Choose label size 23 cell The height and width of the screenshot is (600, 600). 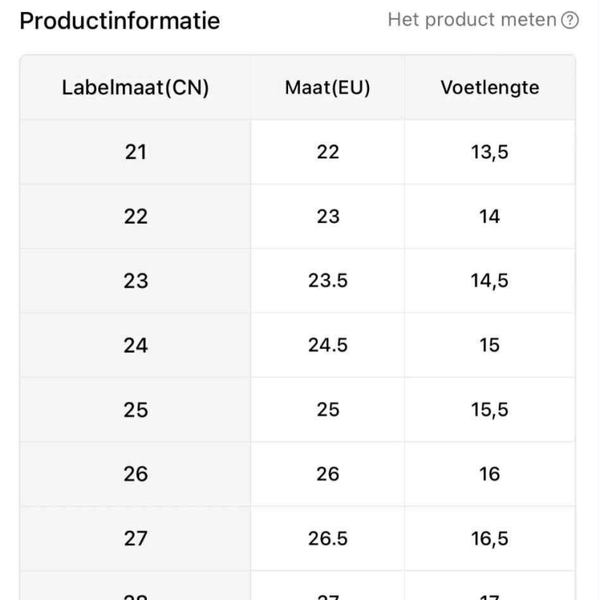135,281
